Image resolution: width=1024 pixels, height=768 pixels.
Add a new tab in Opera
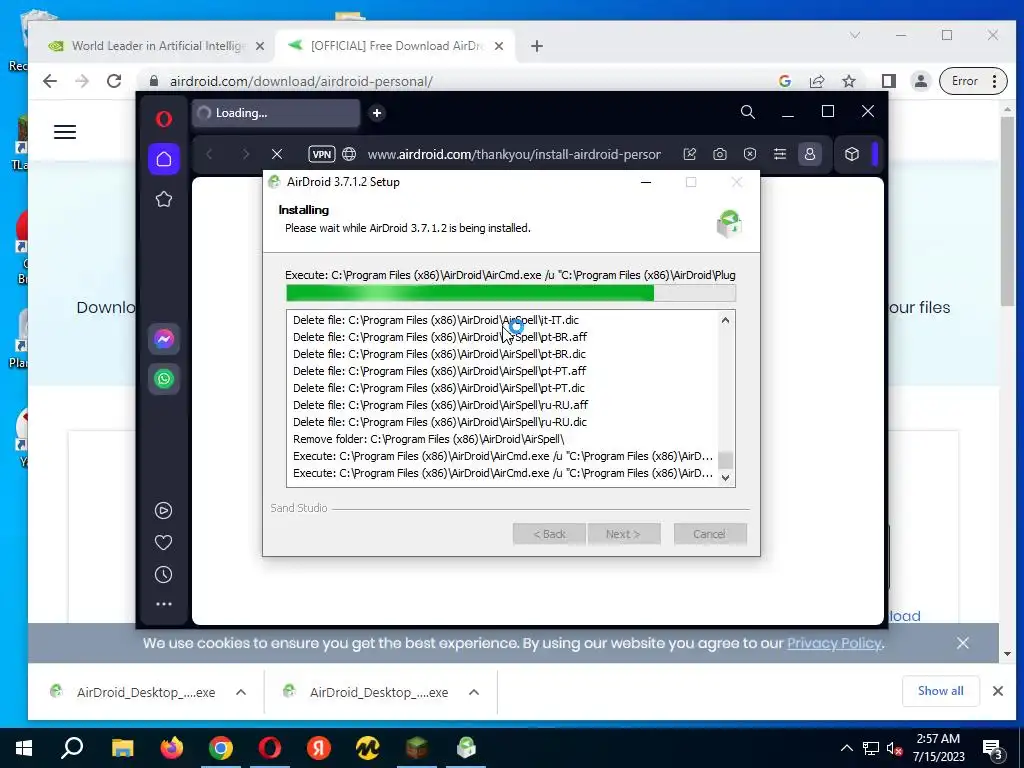[377, 113]
